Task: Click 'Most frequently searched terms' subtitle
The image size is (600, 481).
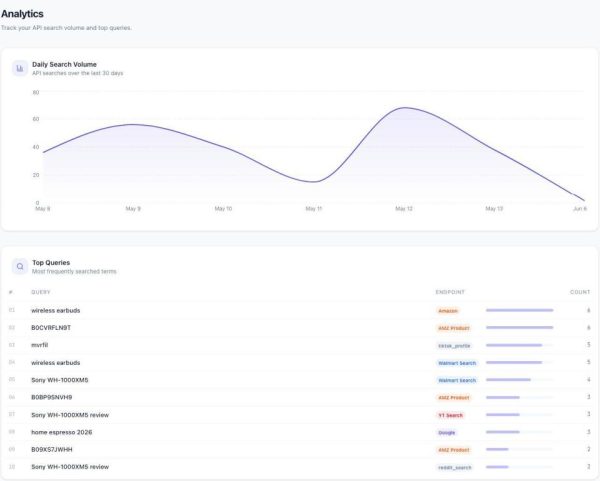Action: (74, 271)
